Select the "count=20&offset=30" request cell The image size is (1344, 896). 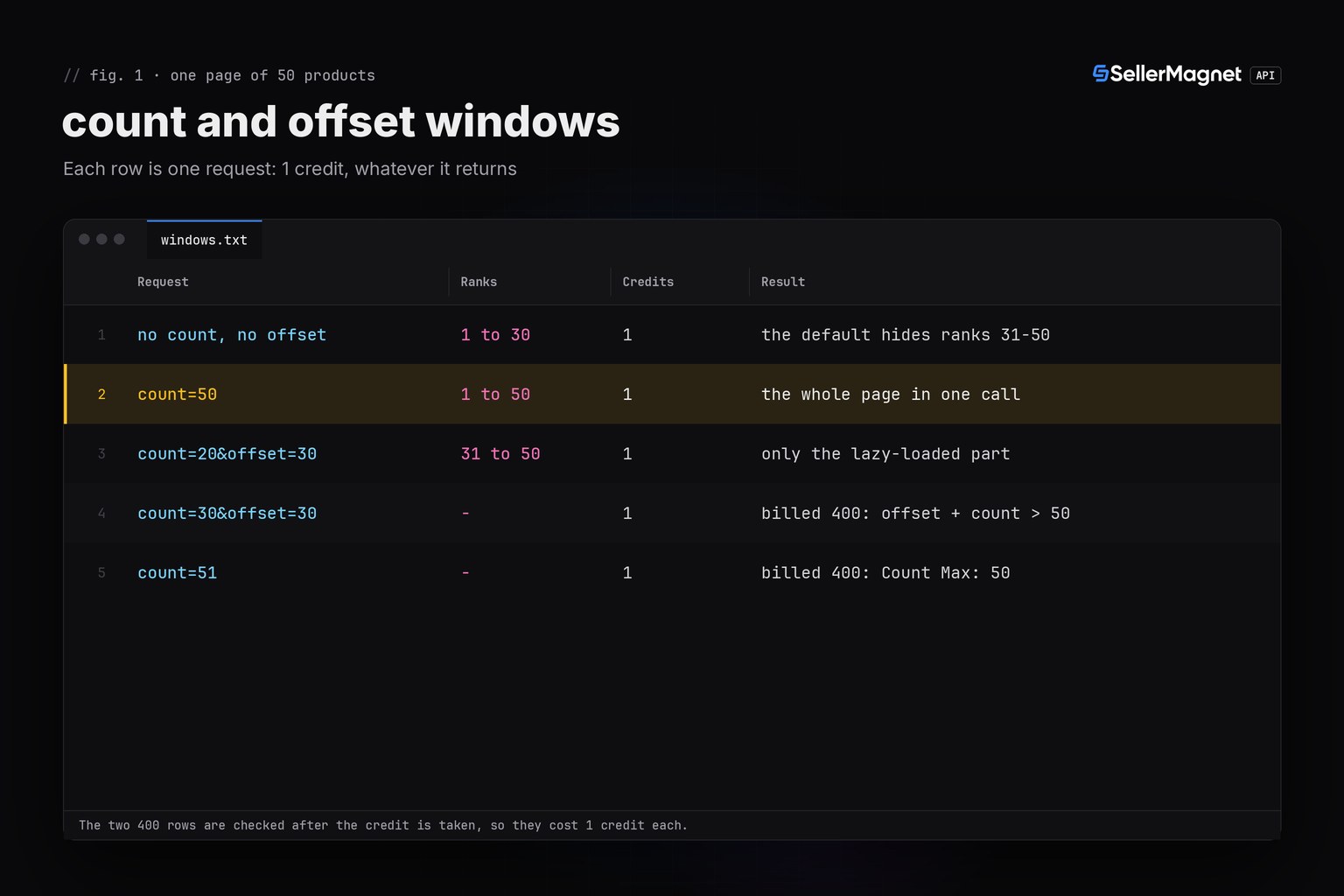coord(227,454)
